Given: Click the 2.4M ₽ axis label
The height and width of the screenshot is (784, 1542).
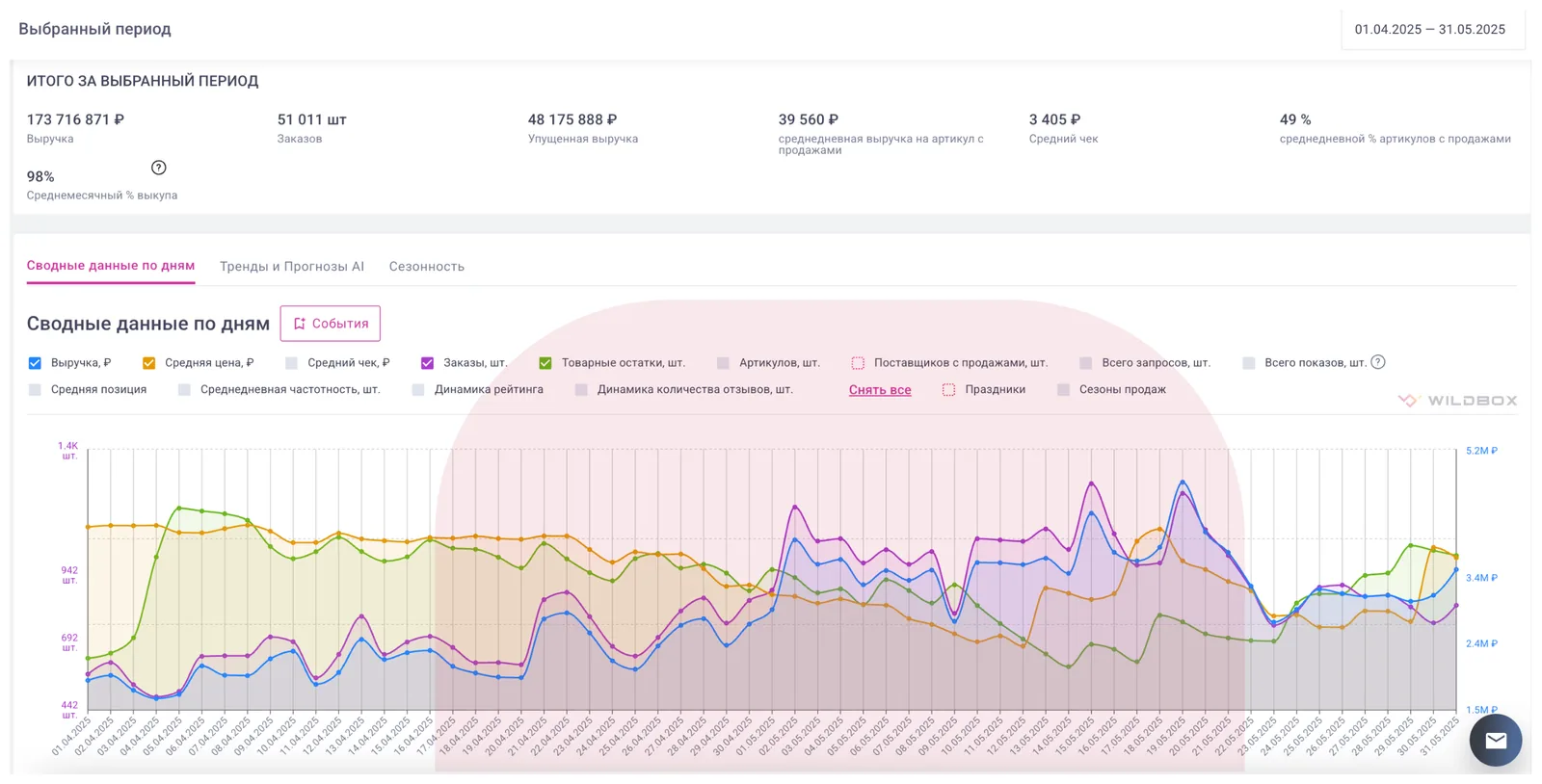Looking at the screenshot, I should [1481, 643].
